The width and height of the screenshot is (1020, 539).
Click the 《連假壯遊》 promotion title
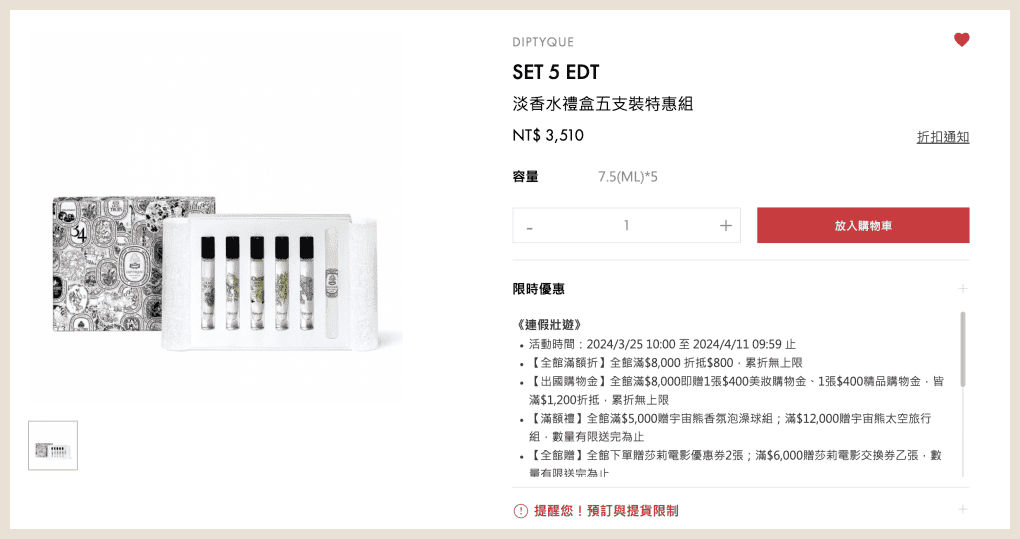547,324
